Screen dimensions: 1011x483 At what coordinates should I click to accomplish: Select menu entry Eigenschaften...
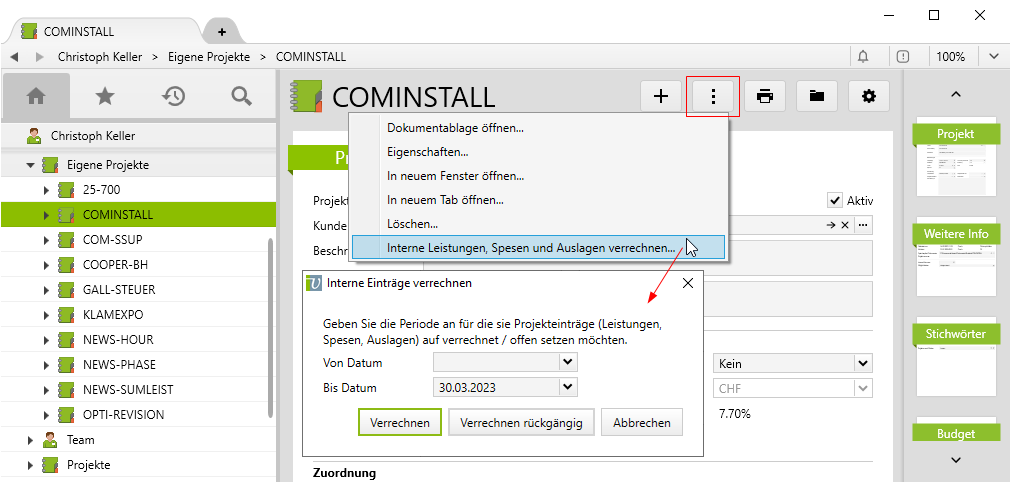coord(427,152)
